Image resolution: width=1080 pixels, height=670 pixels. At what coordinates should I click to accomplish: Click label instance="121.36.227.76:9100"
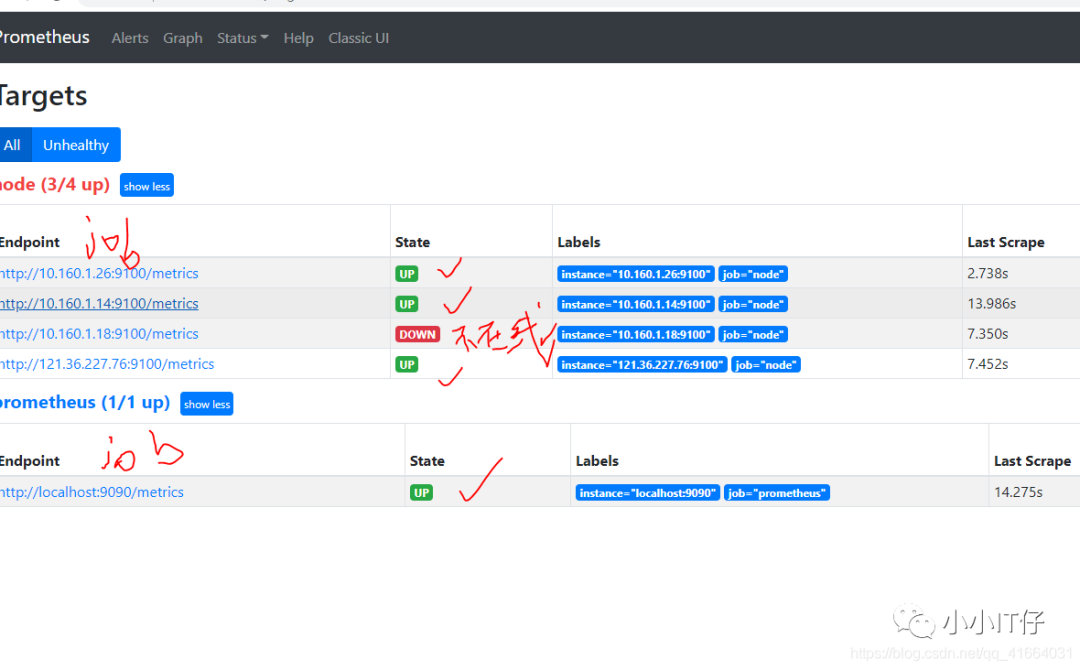pyautogui.click(x=642, y=365)
